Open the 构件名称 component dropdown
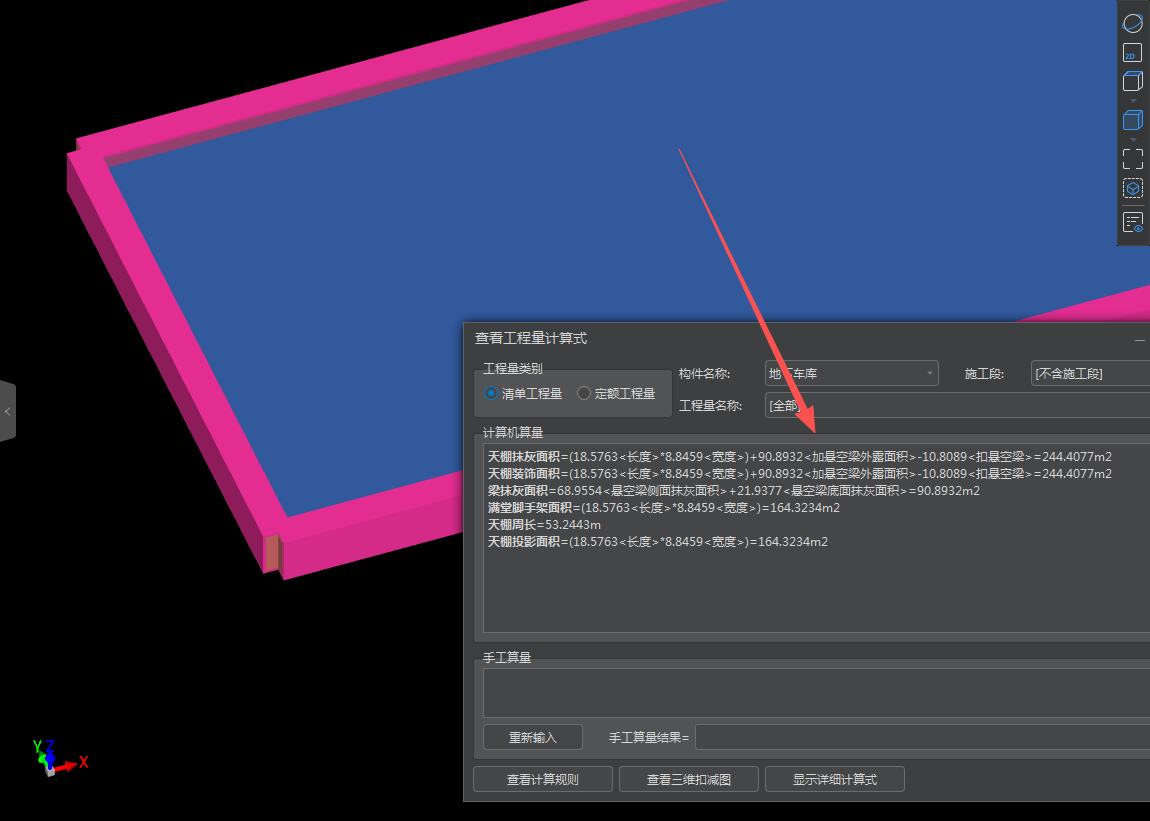 [x=931, y=373]
